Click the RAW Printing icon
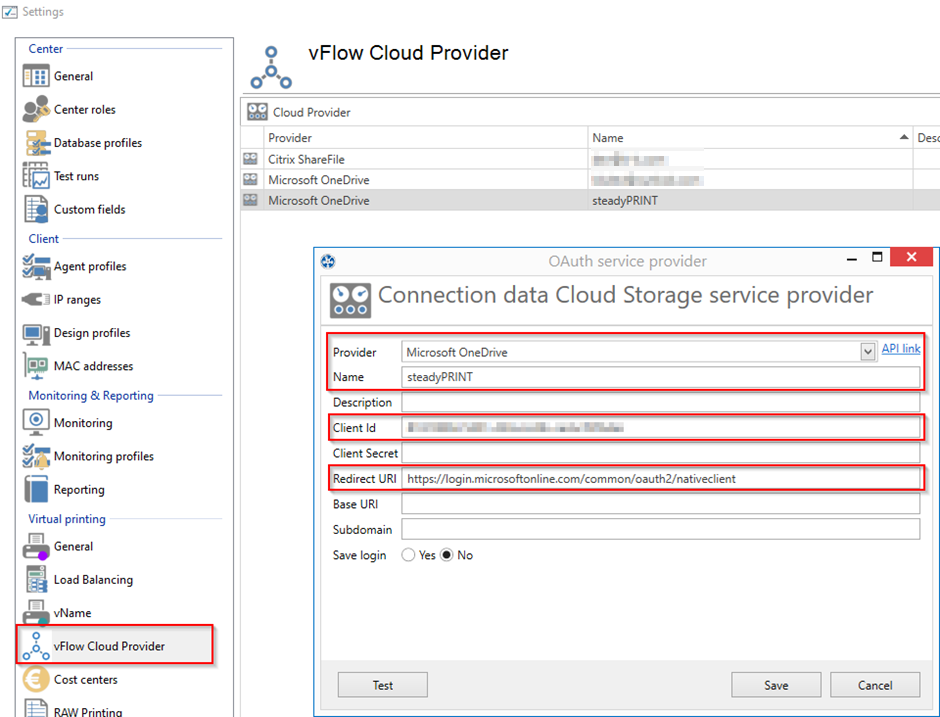940x717 pixels. coord(36,709)
